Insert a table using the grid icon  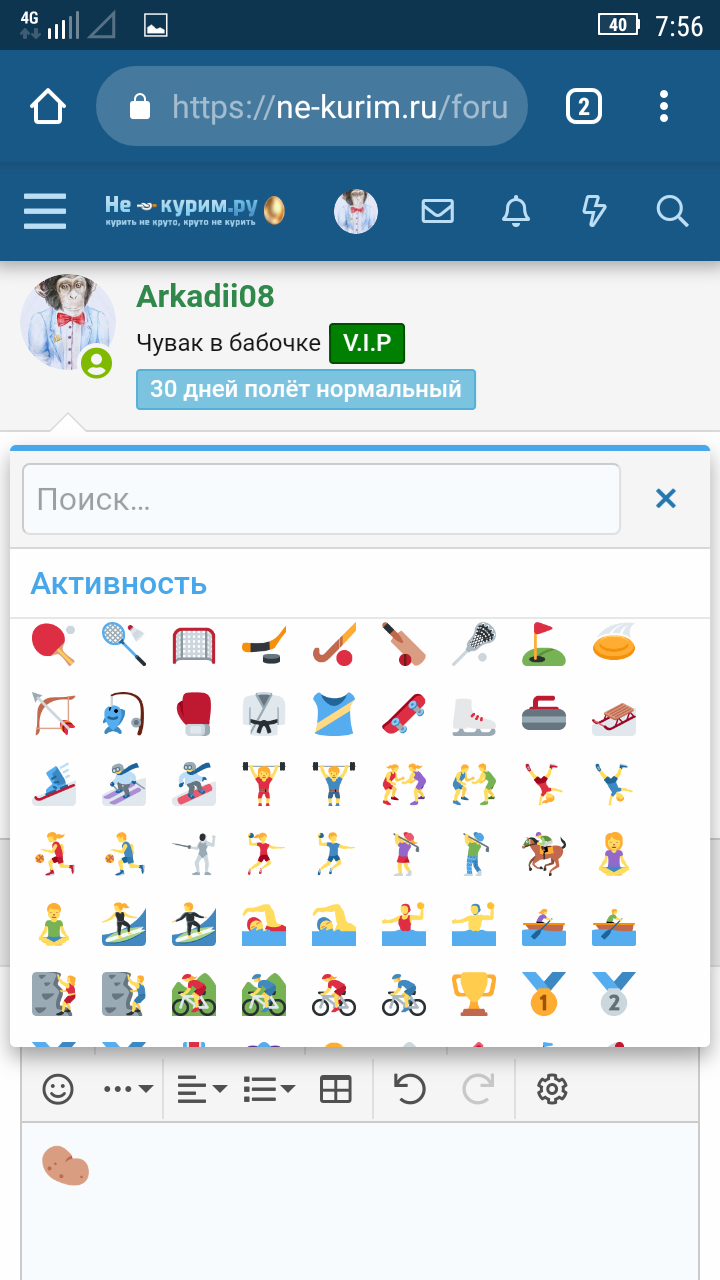pos(336,1088)
